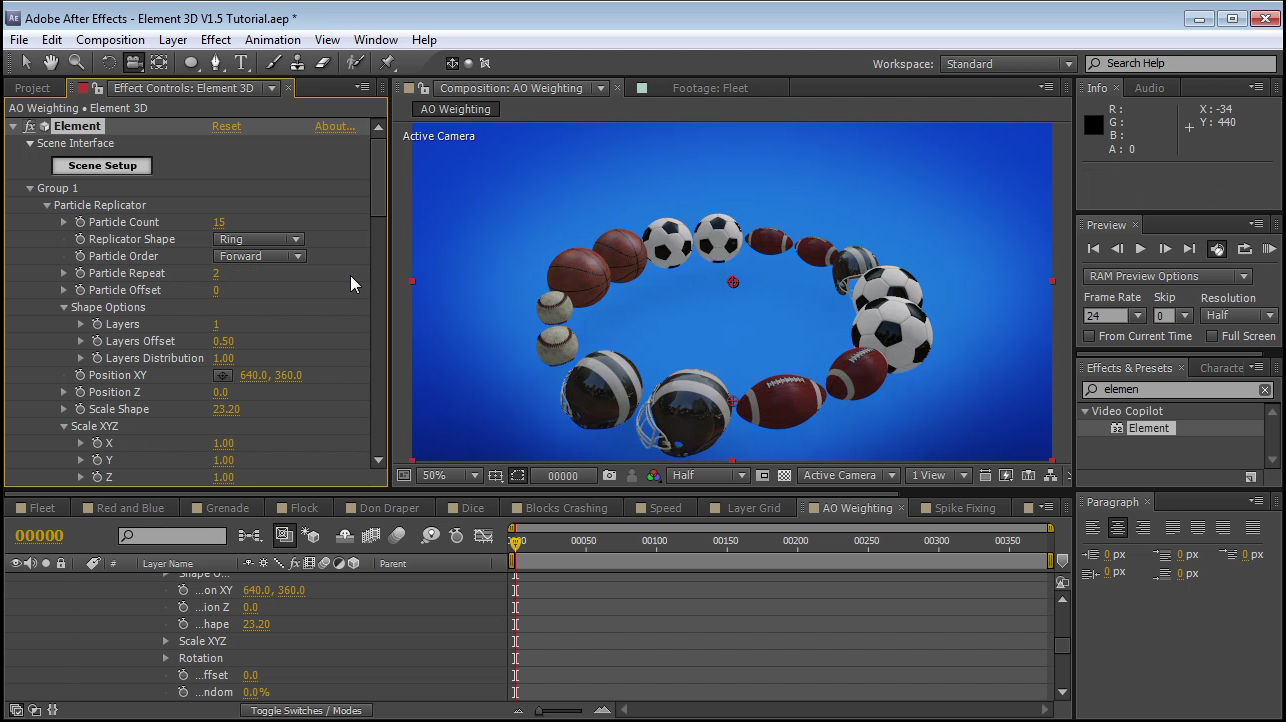Screen dimensions: 1286x722
Task: Select the Zoom tool in toolbar
Action: click(76, 63)
